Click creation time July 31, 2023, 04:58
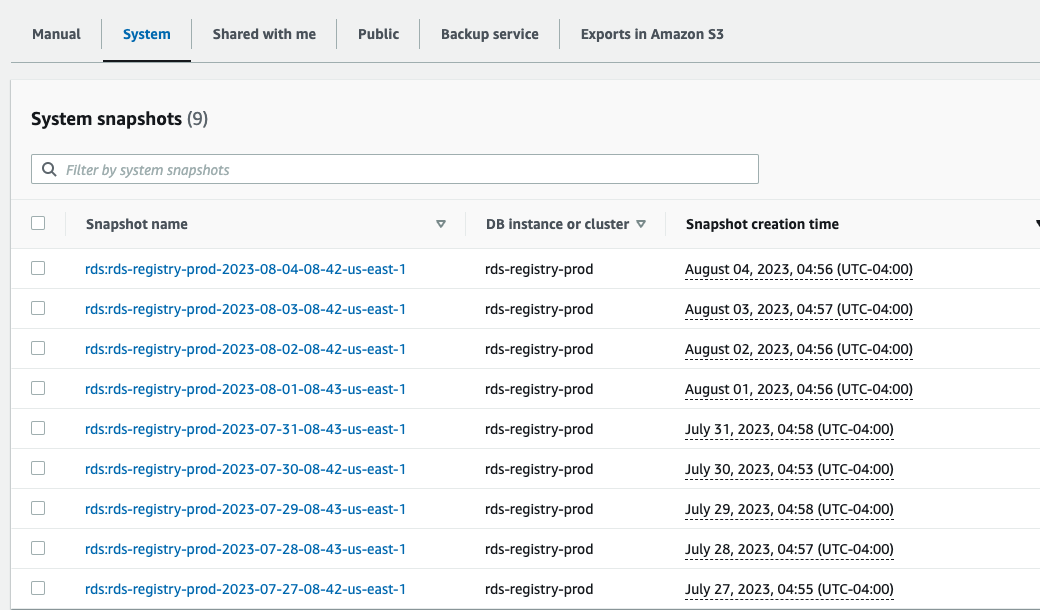This screenshot has height=610, width=1040. (789, 429)
